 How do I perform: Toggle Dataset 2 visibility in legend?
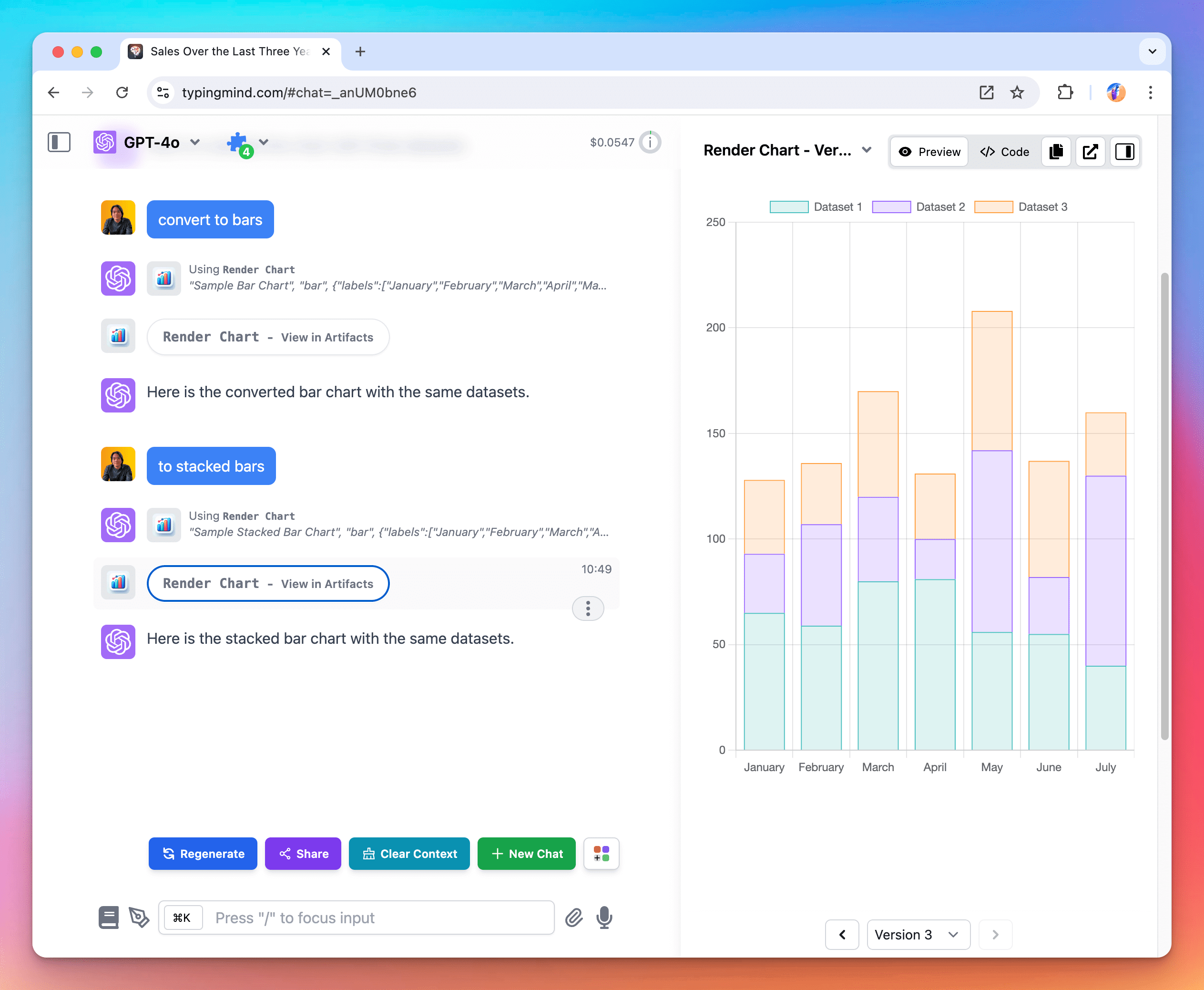(918, 207)
